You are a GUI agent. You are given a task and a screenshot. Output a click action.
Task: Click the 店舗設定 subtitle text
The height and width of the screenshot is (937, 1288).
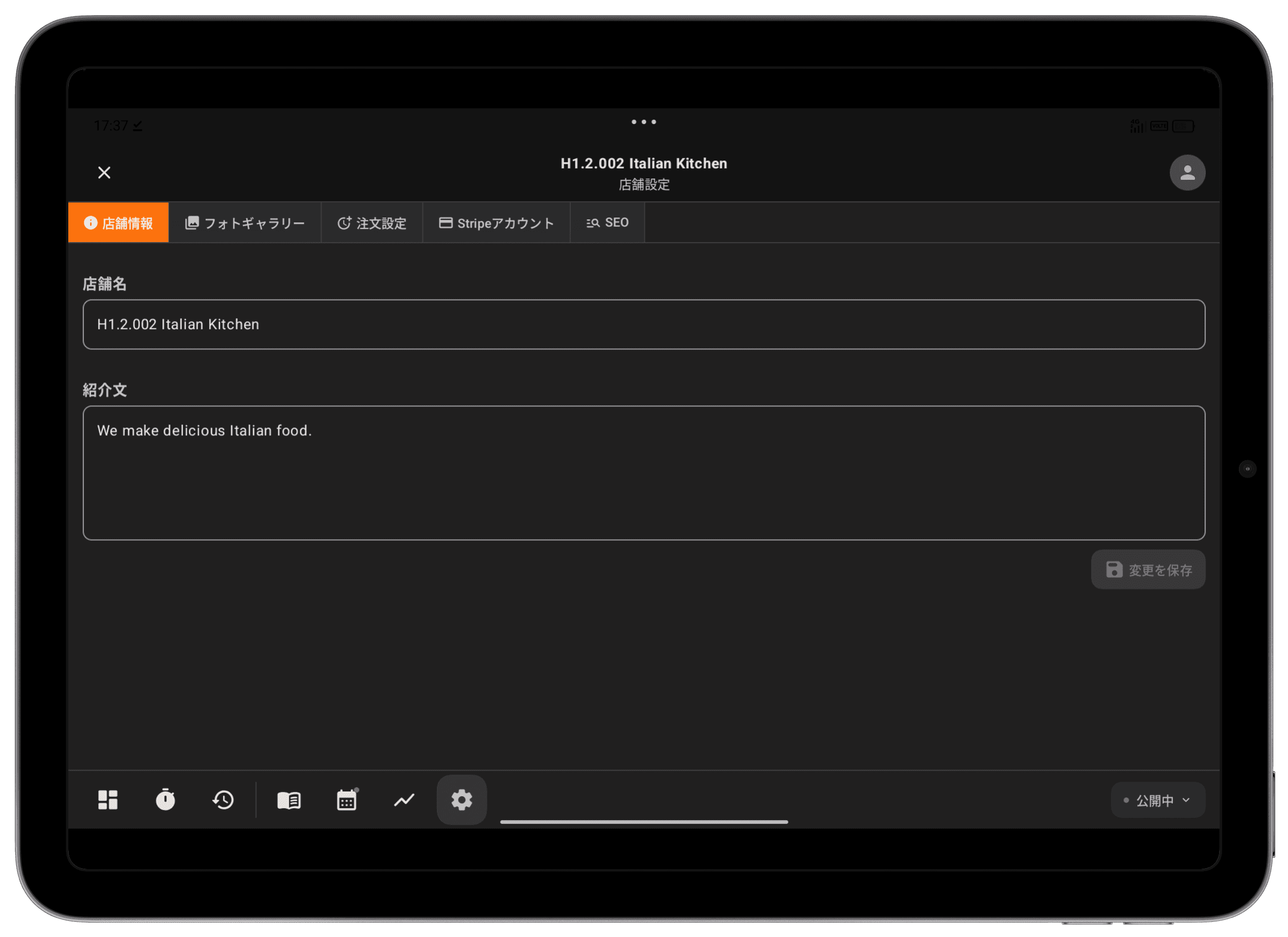pyautogui.click(x=644, y=184)
